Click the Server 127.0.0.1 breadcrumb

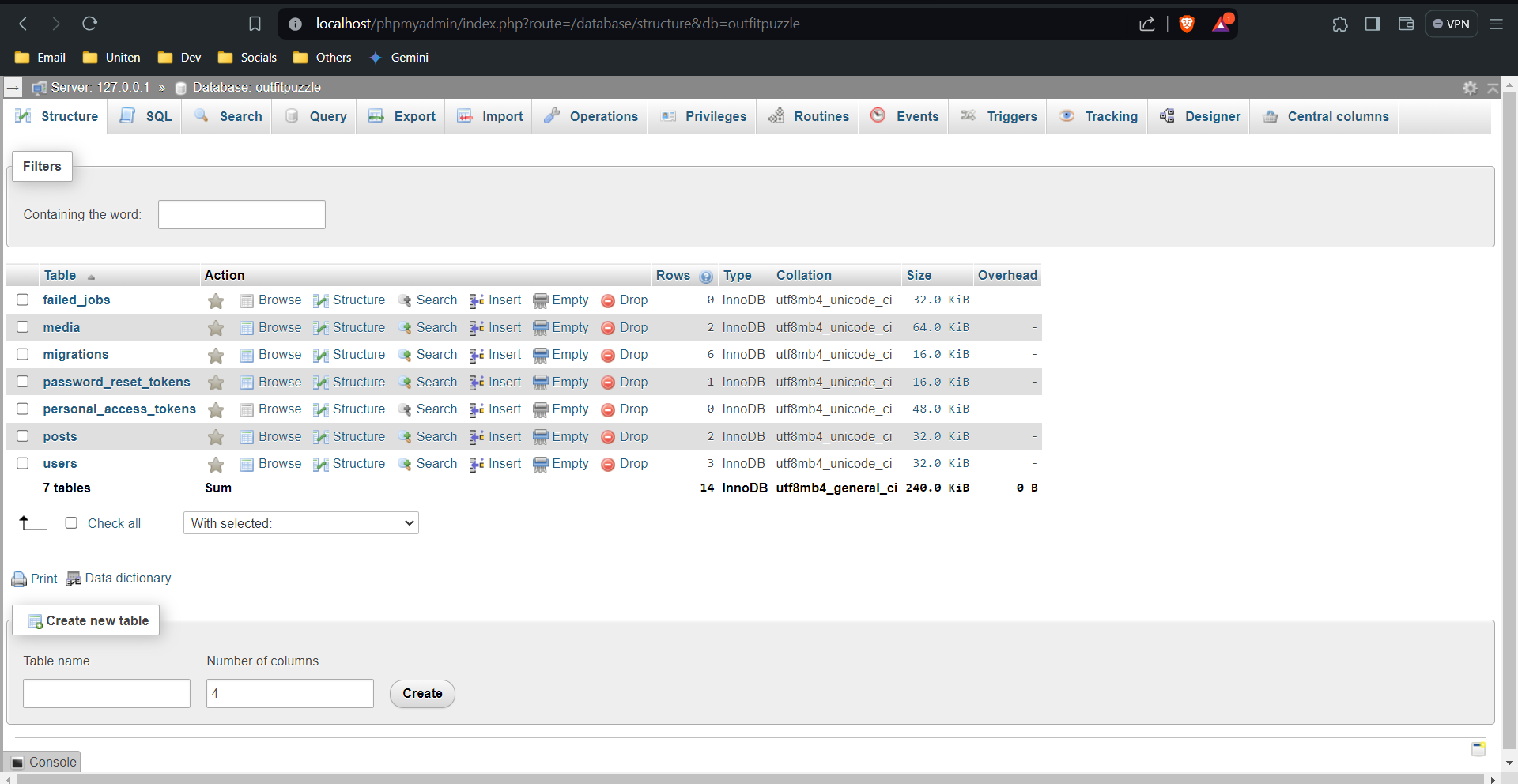[x=100, y=88]
